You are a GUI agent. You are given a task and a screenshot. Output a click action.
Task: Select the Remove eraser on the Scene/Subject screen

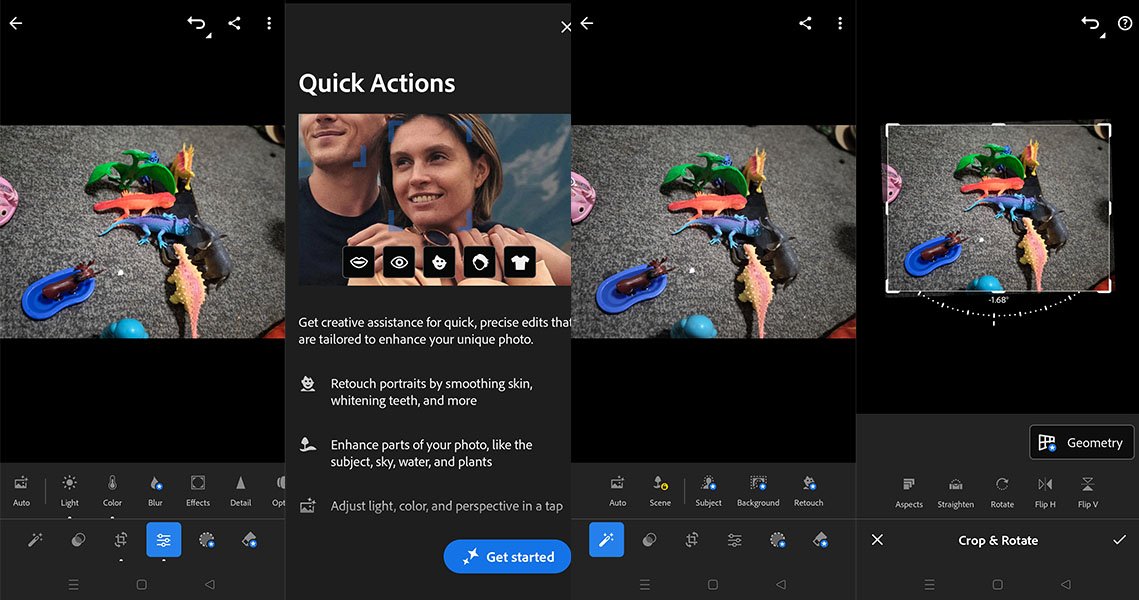(820, 540)
